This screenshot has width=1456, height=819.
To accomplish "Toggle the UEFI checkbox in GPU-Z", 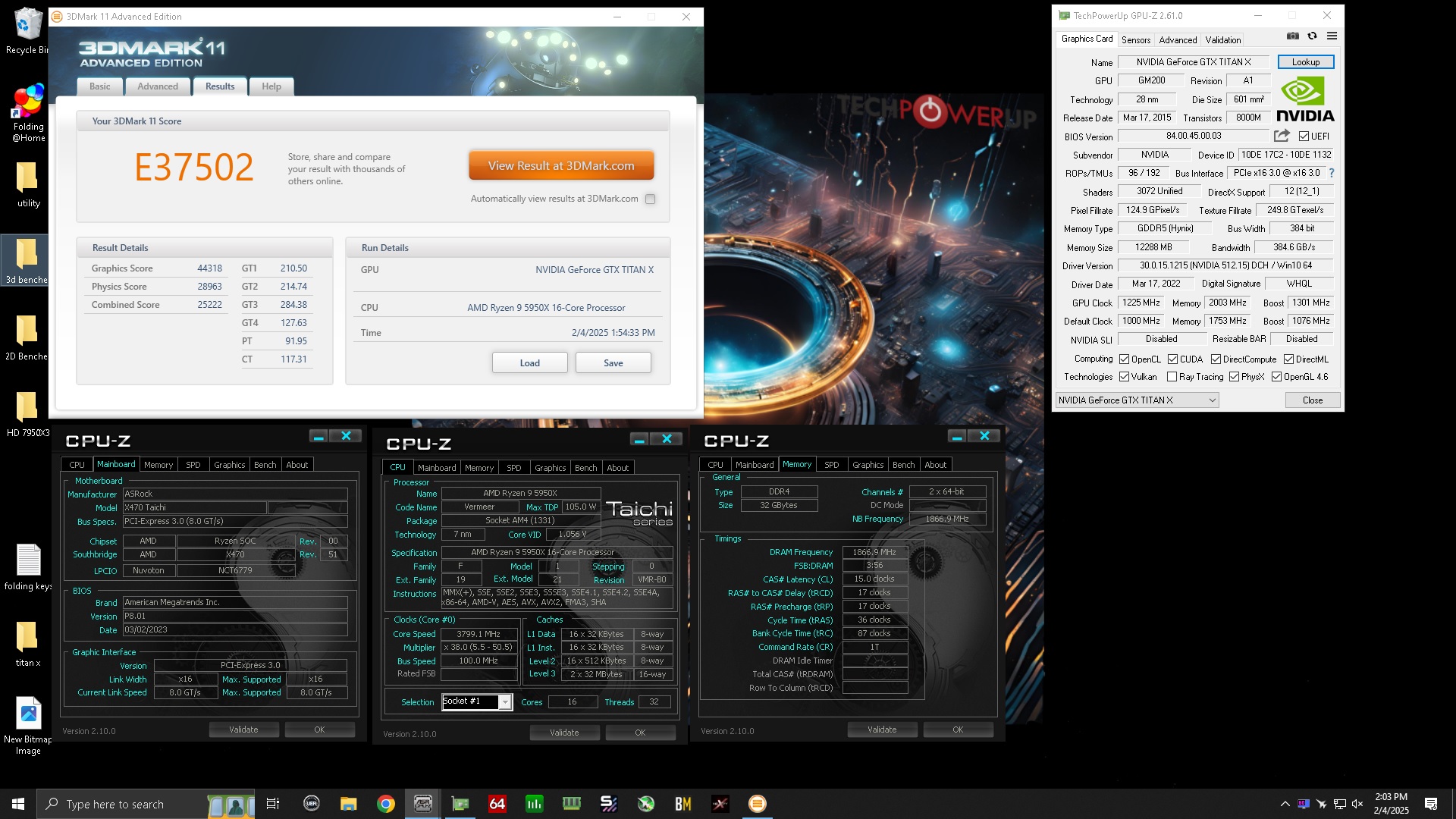I will point(1304,136).
